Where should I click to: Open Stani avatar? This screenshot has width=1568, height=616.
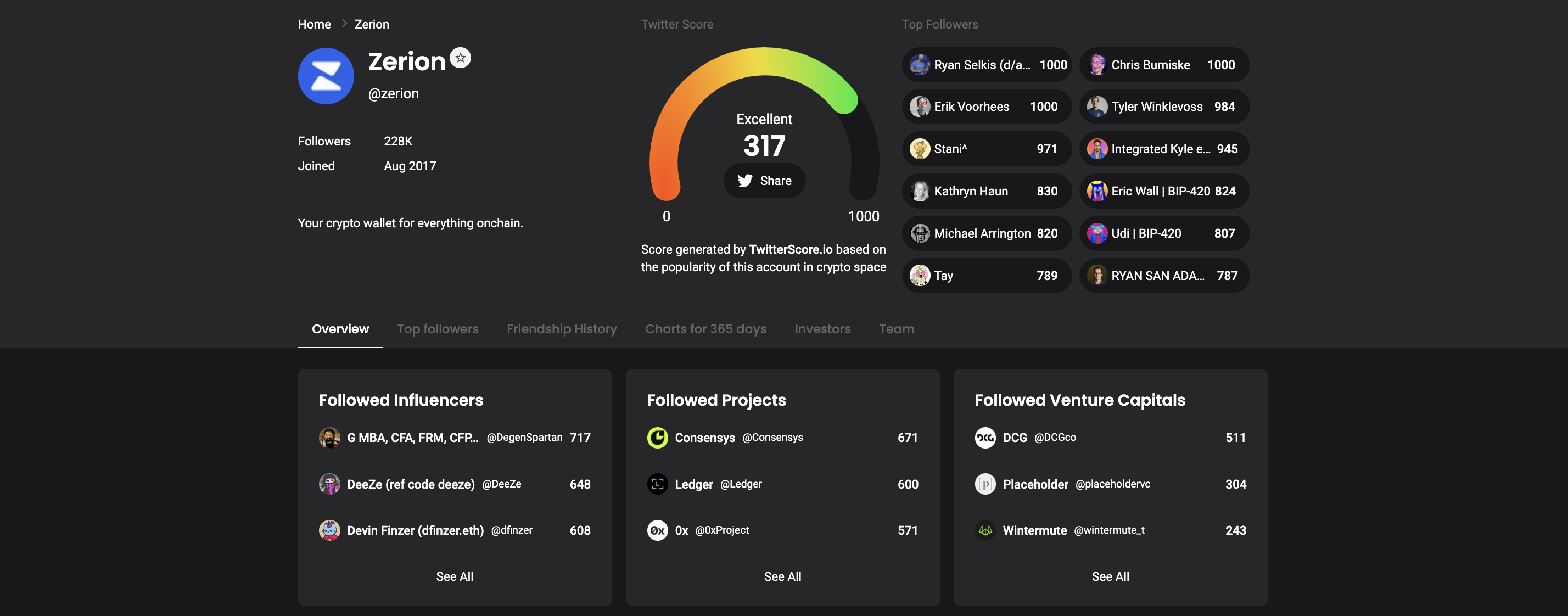tap(920, 149)
